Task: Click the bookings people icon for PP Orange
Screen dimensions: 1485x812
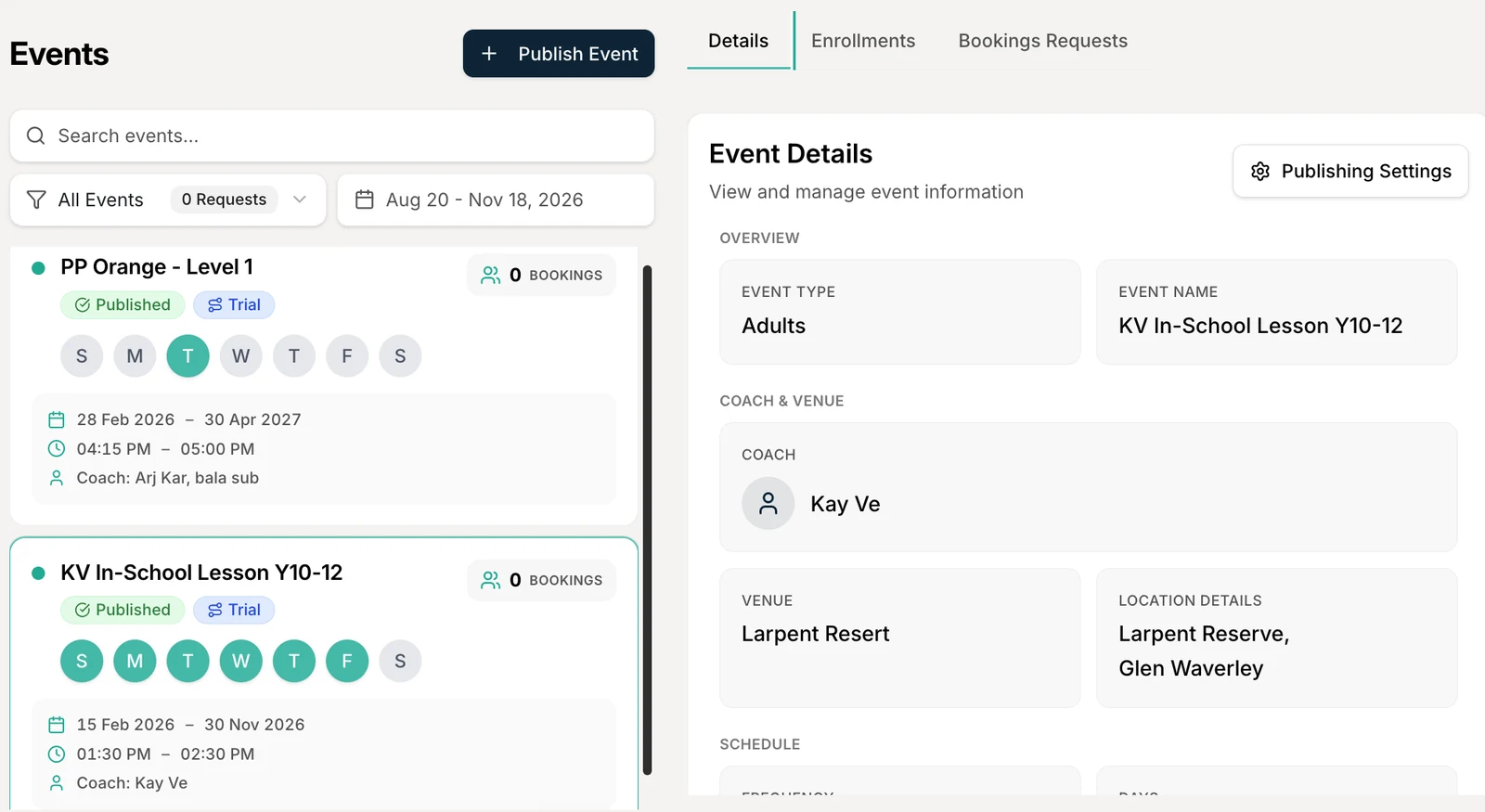Action: [x=490, y=276]
